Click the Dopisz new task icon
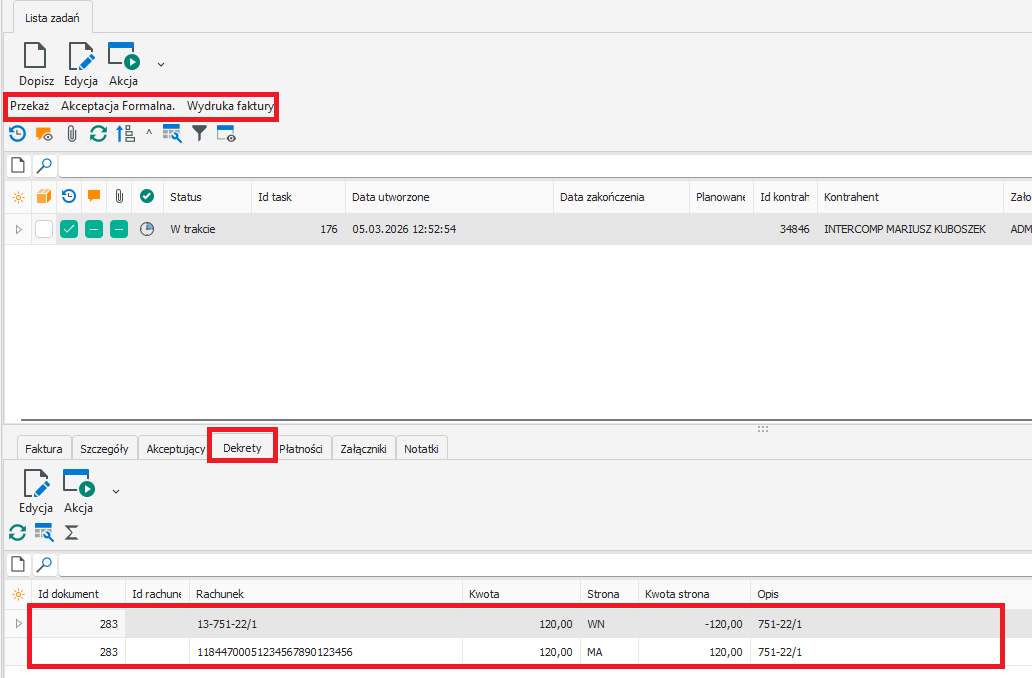1032x678 pixels. [x=36, y=64]
